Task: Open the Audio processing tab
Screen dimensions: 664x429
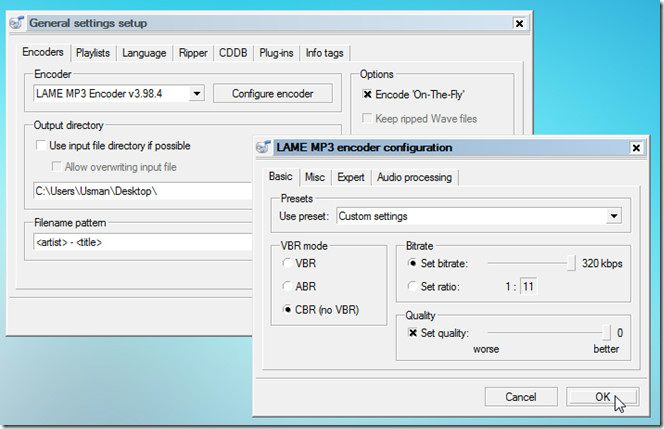Action: point(414,177)
